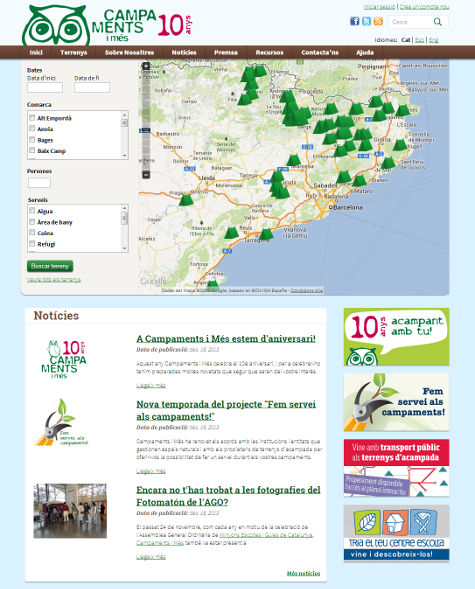
Task: Click the Buscar terreny button
Action: [50, 266]
